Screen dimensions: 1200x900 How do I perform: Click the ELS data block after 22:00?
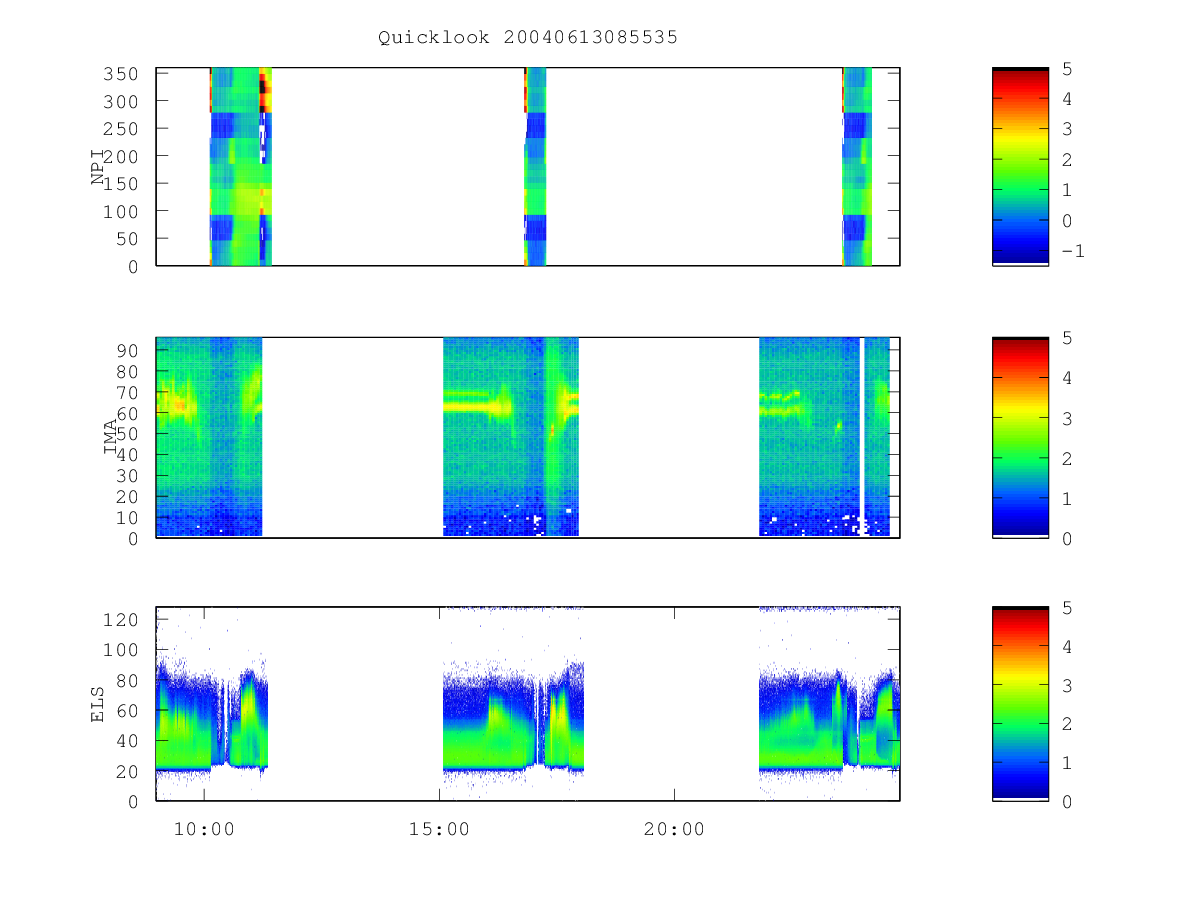[x=829, y=703]
